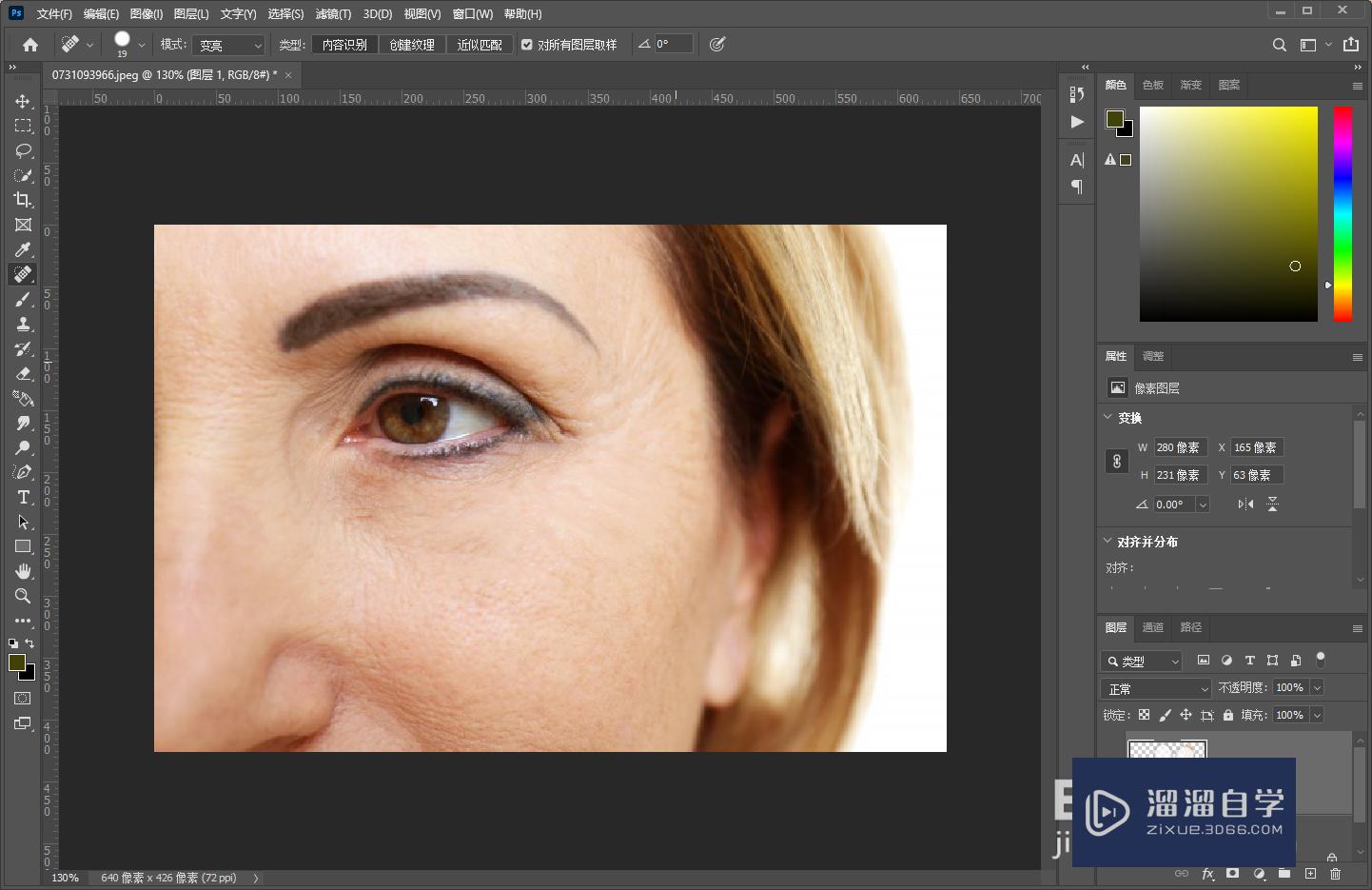The image size is (1372, 890).
Task: Click the vertical hue spectrum slider
Action: coord(1343,214)
